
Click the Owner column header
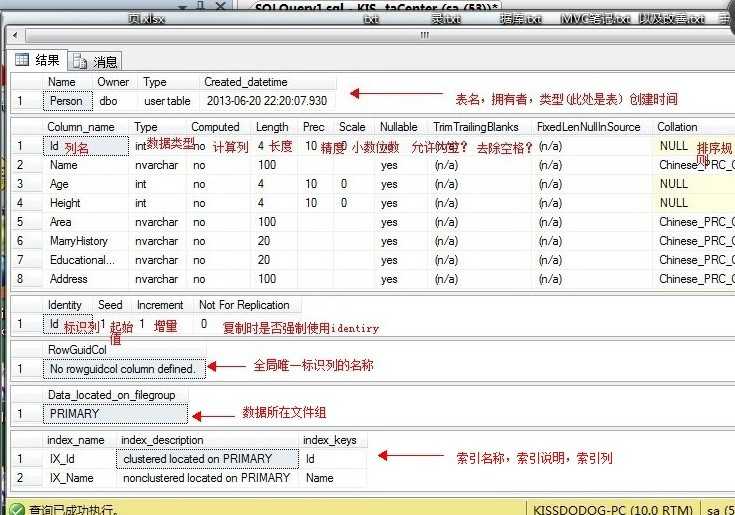point(113,82)
